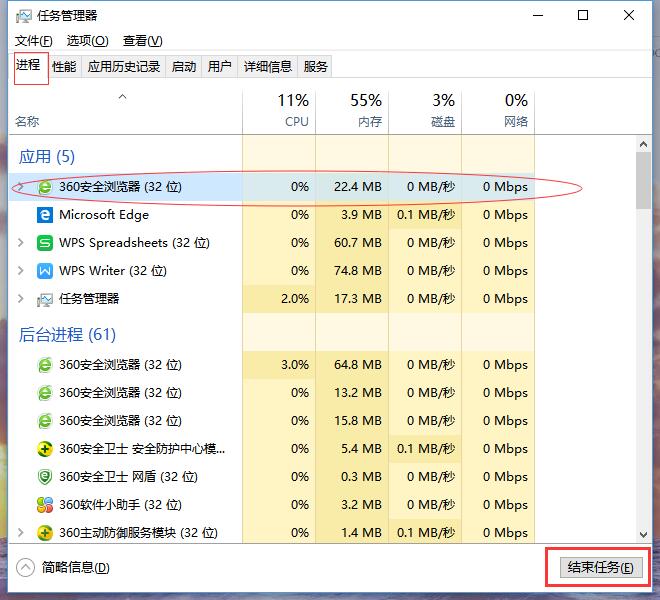This screenshot has height=600, width=660.
Task: Click the 360安全卫士 网盾 shield icon
Action: coord(45,477)
